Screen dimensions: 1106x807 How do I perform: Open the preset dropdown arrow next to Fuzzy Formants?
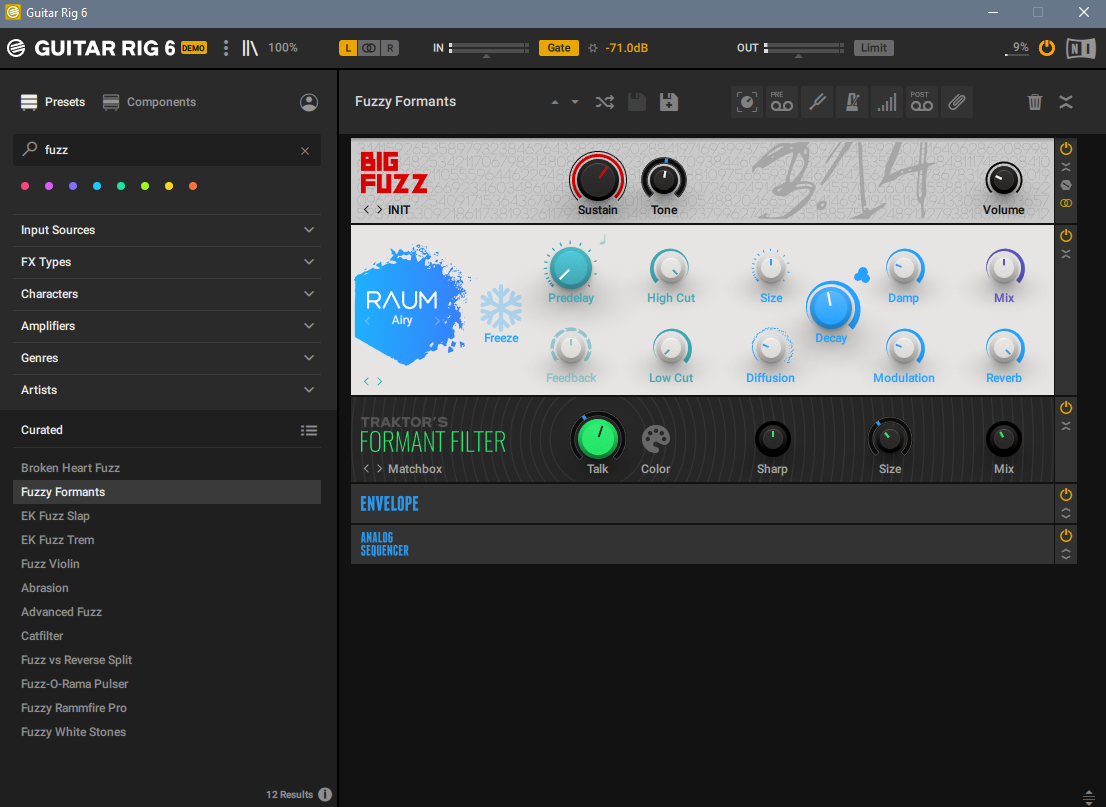[x=575, y=102]
